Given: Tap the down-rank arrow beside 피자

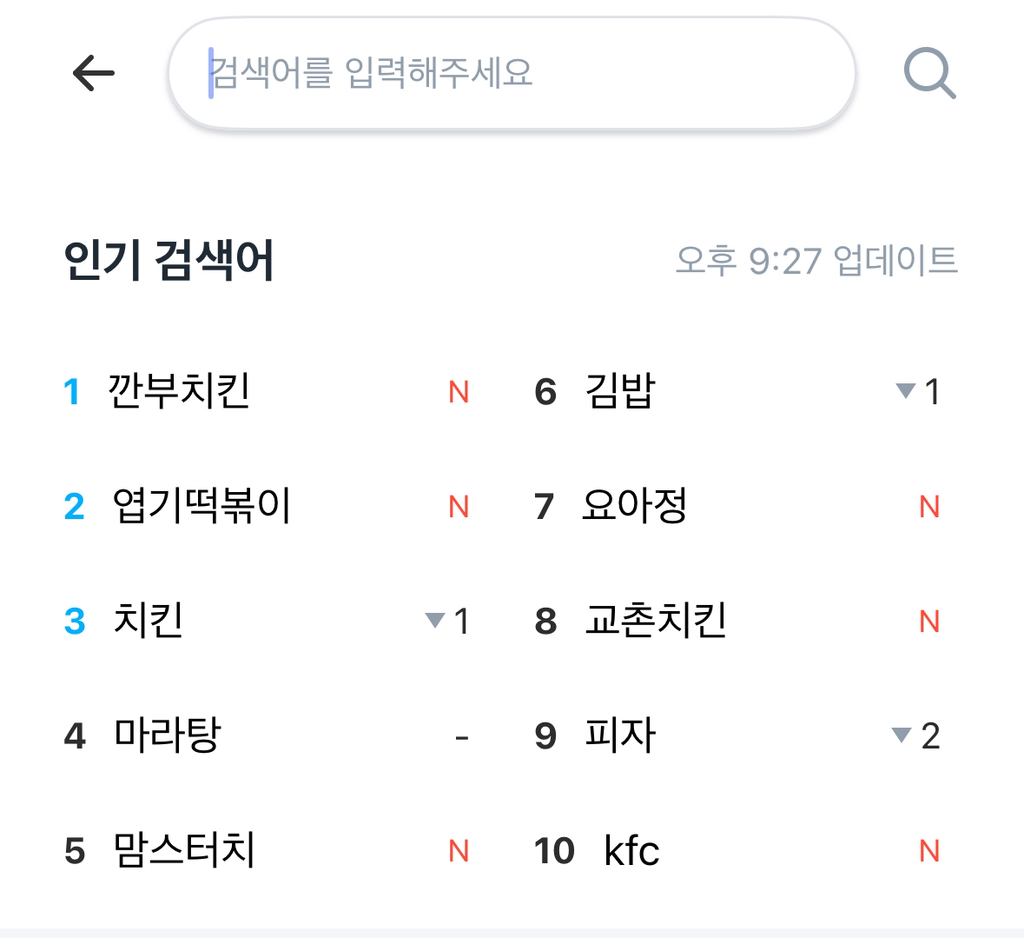Looking at the screenshot, I should [x=901, y=736].
